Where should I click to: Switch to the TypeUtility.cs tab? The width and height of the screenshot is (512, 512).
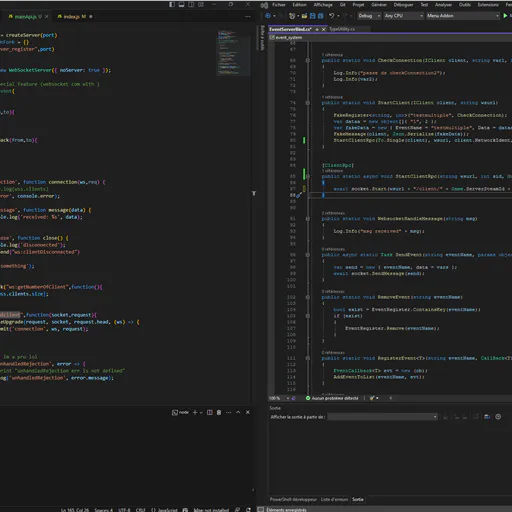[342, 29]
